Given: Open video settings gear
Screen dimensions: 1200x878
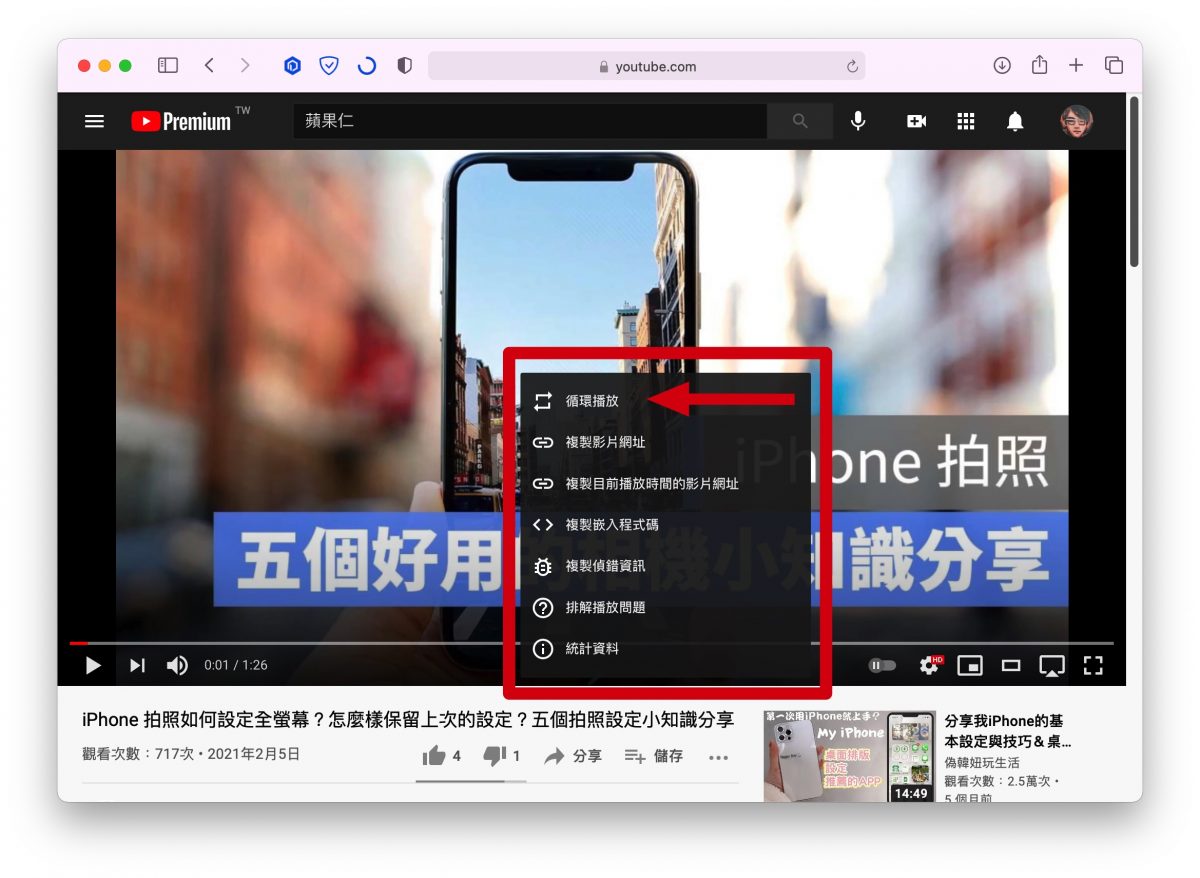Looking at the screenshot, I should tap(930, 665).
